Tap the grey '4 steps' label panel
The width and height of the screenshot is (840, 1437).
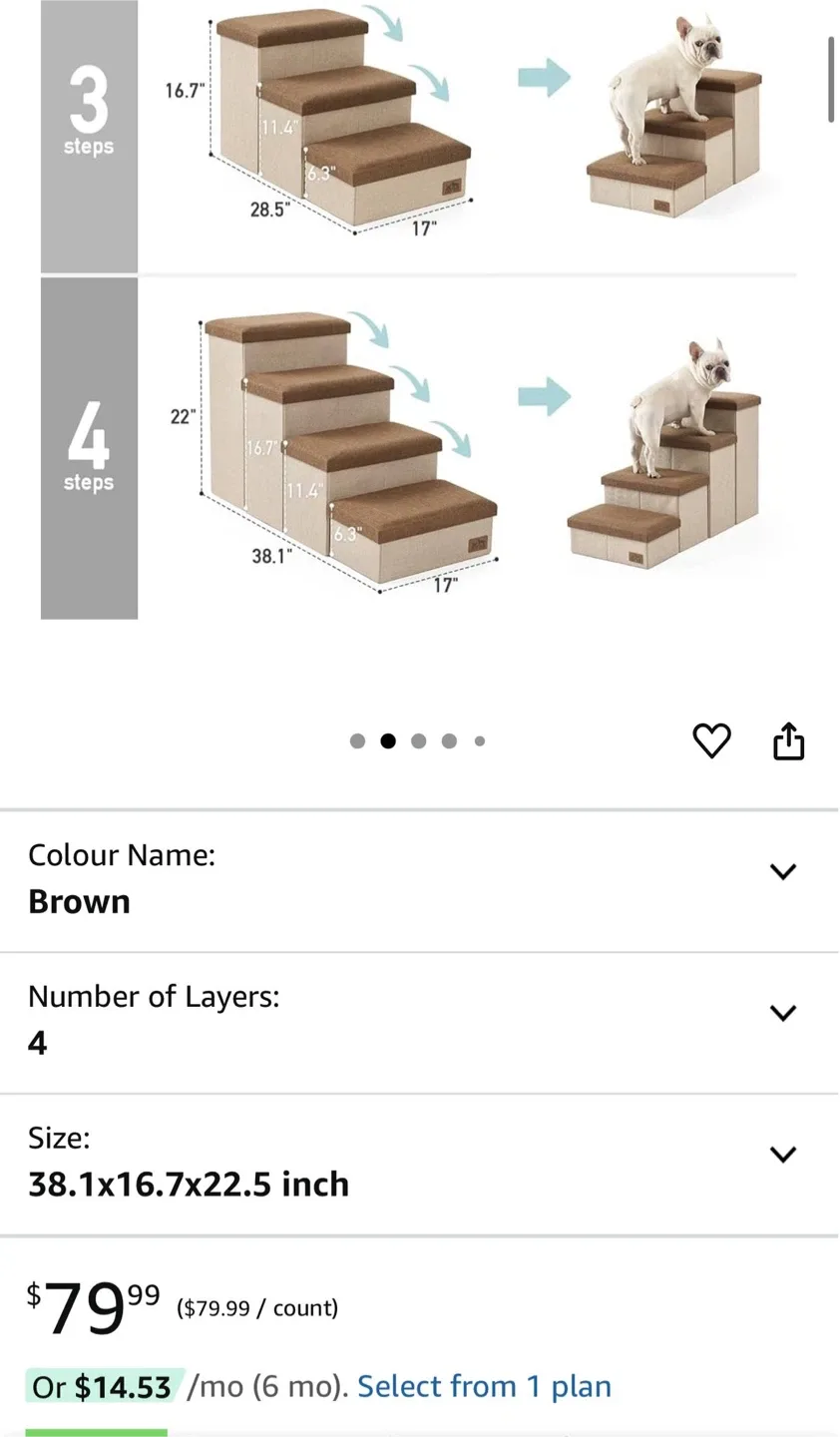(89, 448)
